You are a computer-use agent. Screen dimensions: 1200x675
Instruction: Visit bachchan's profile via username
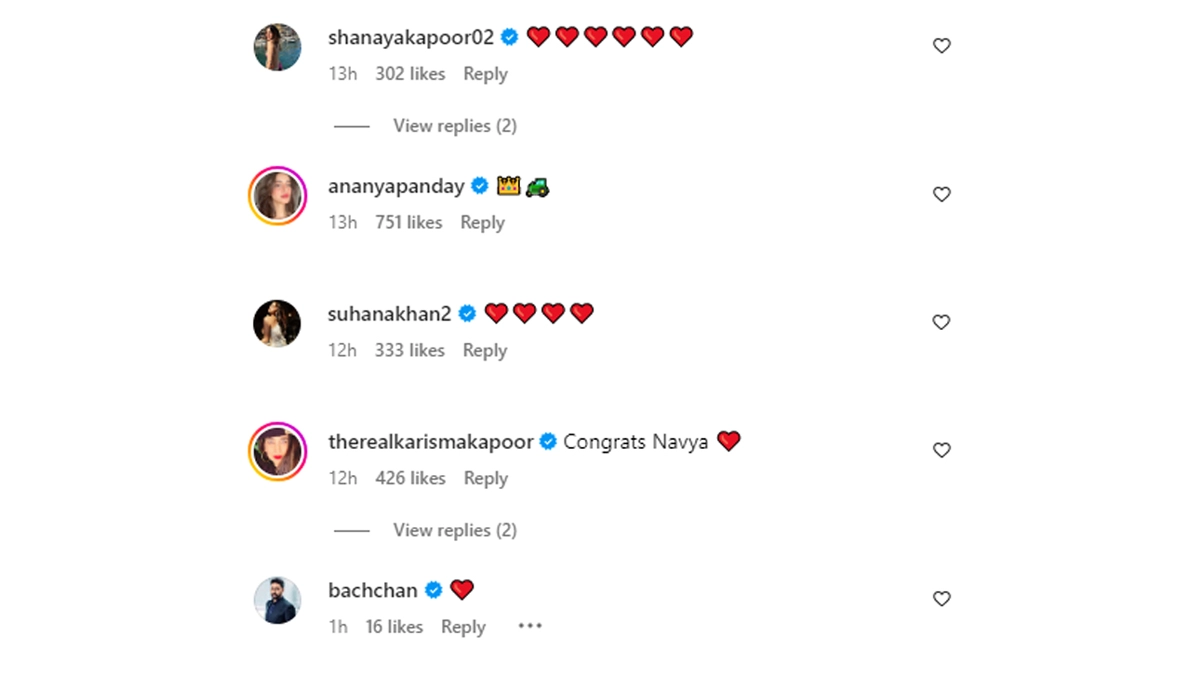[372, 591]
